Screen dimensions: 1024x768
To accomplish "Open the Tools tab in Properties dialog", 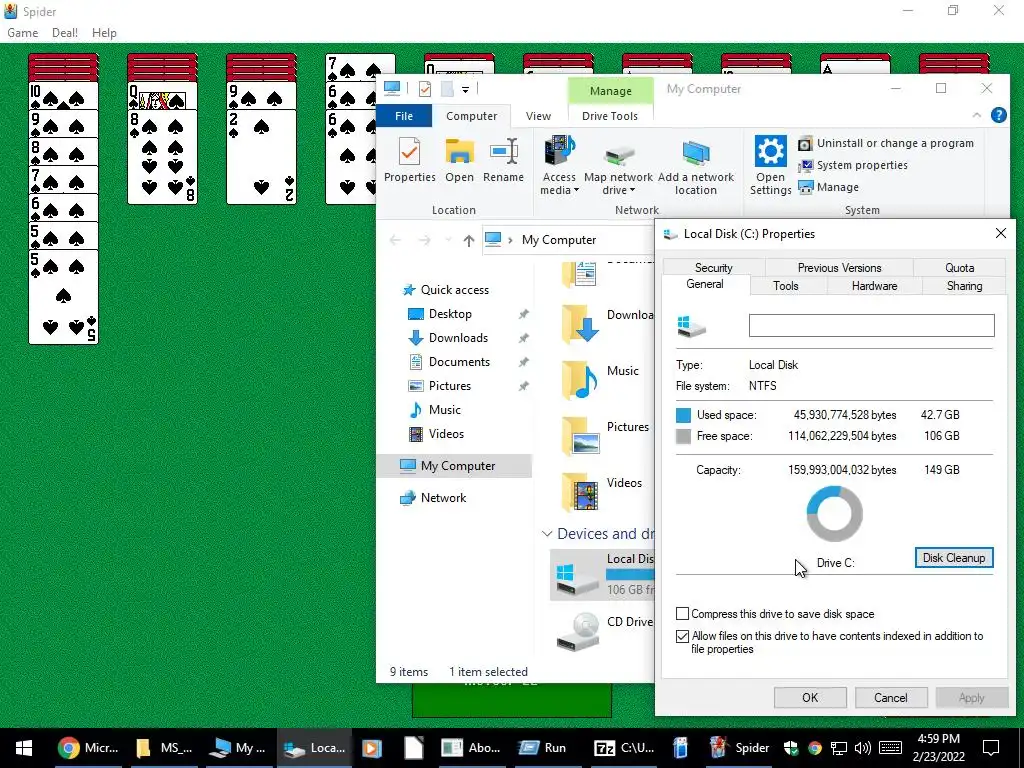I will tap(786, 286).
